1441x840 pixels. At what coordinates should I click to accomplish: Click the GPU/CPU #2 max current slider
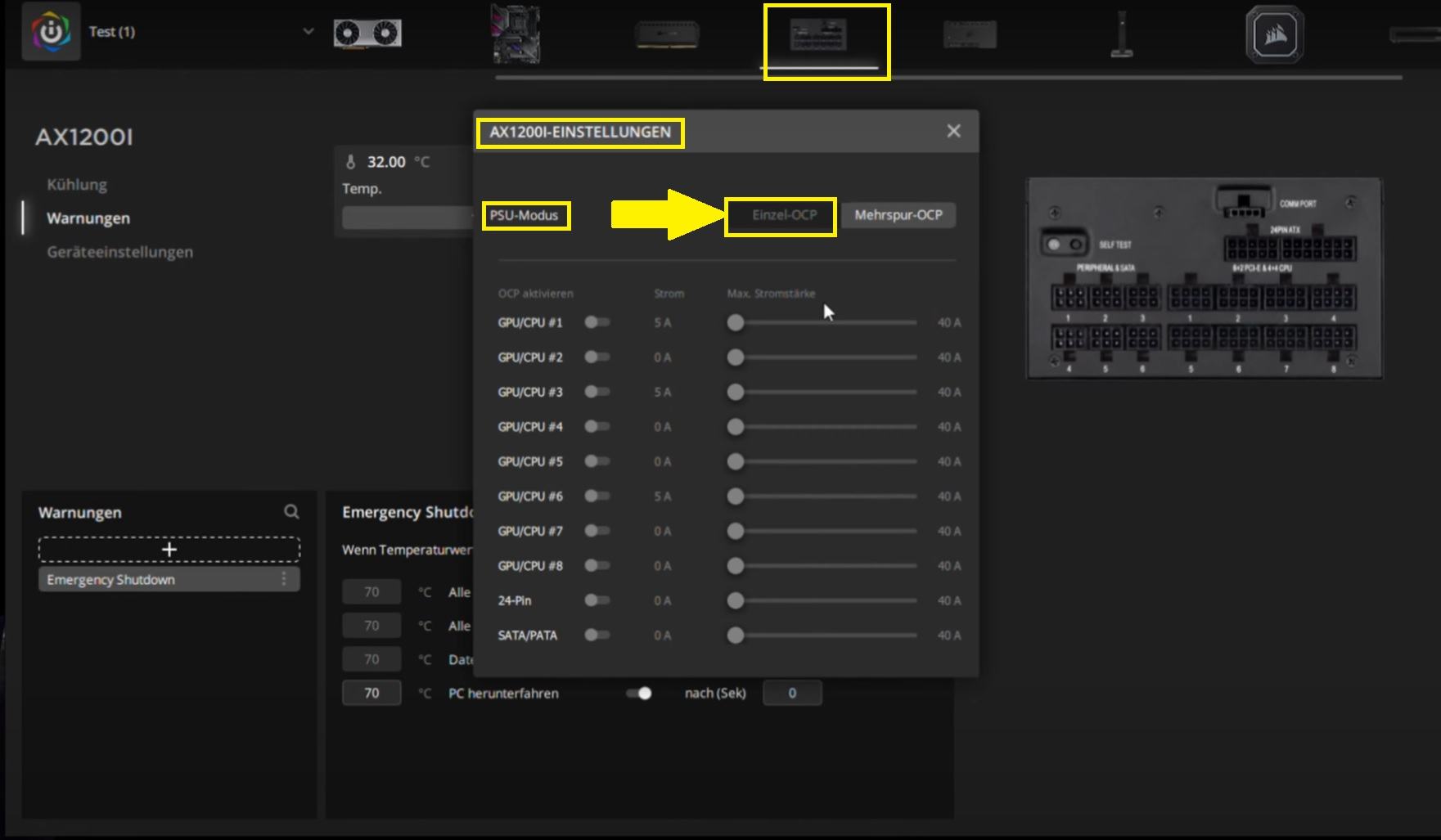(x=822, y=357)
